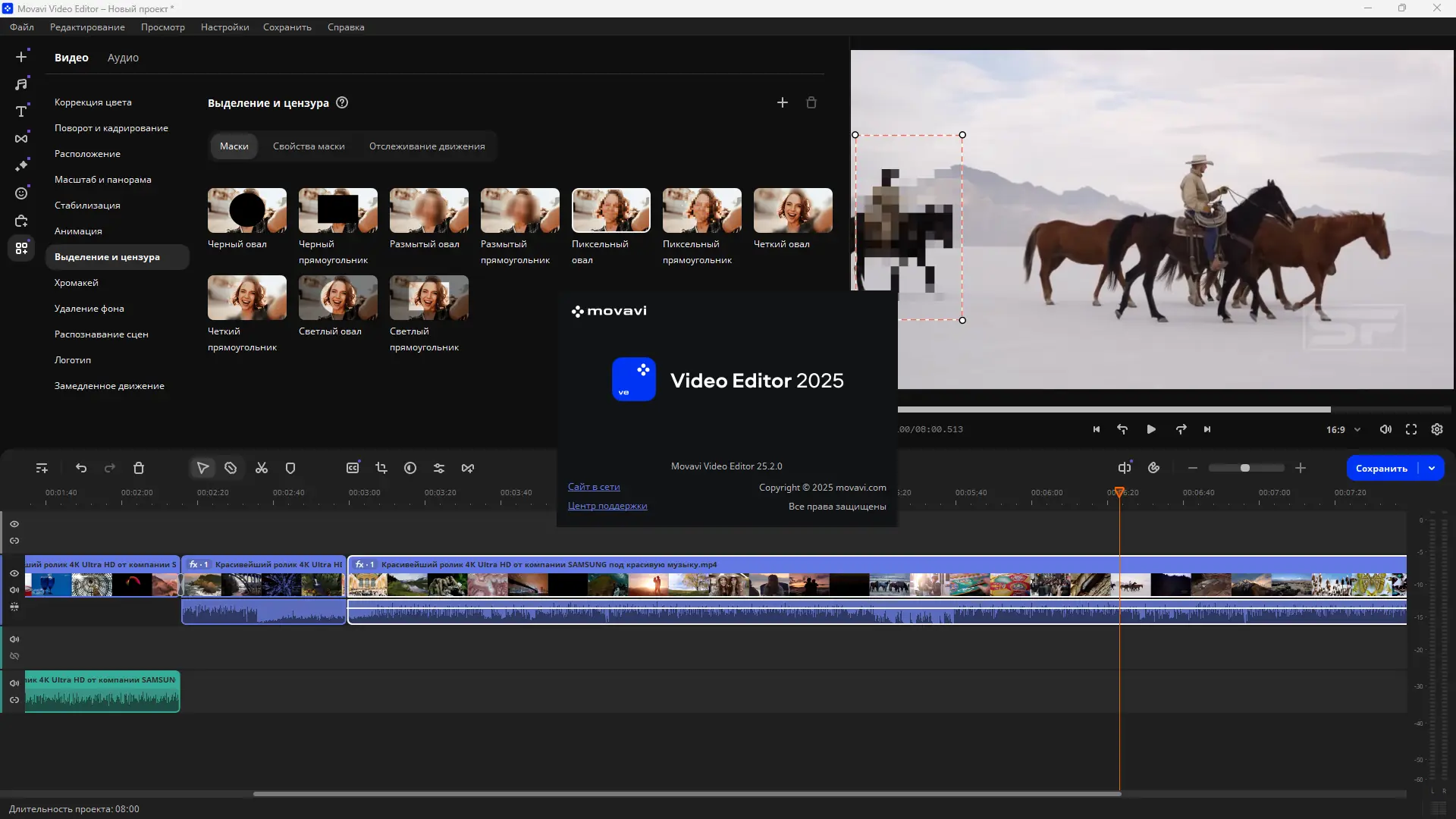Click the crop tool in timeline toolbar
The image size is (1456, 819).
click(381, 469)
